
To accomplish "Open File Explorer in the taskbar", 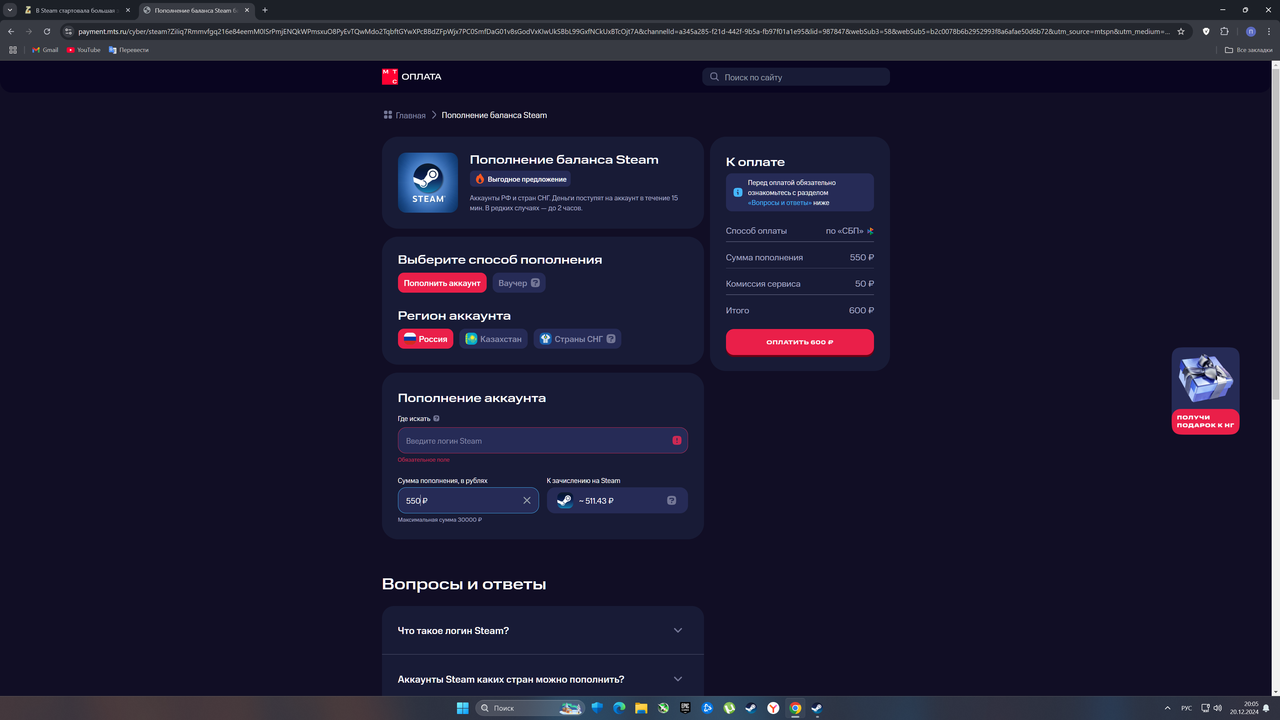I will [641, 708].
